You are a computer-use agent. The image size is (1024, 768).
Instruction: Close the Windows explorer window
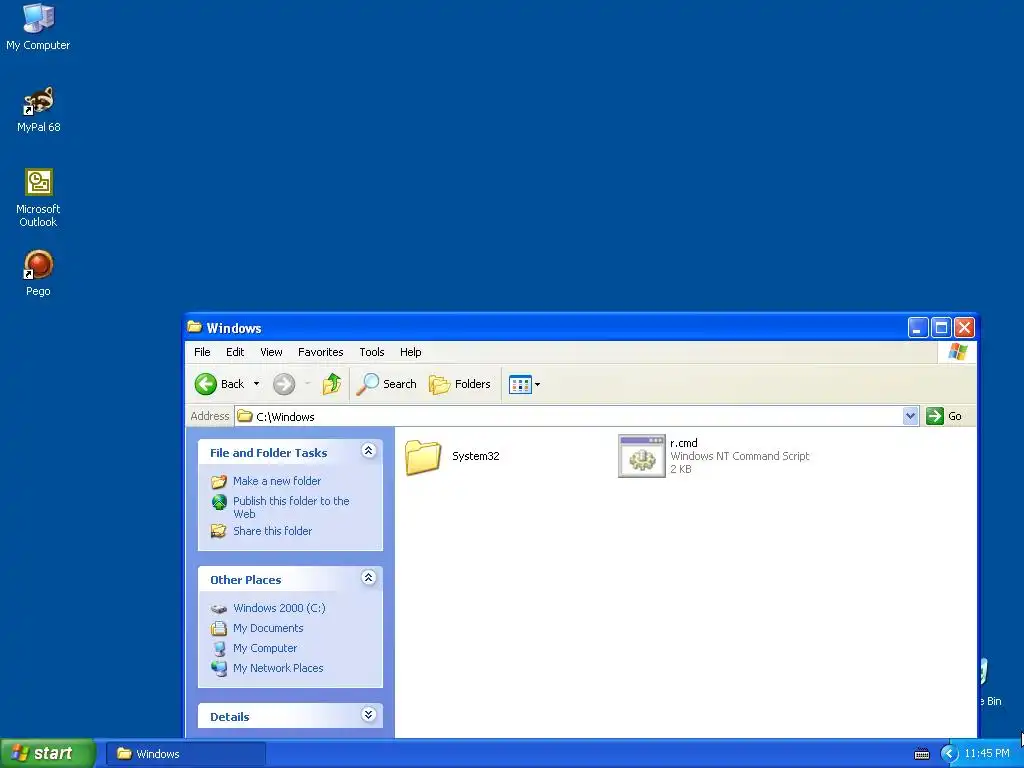(x=964, y=327)
